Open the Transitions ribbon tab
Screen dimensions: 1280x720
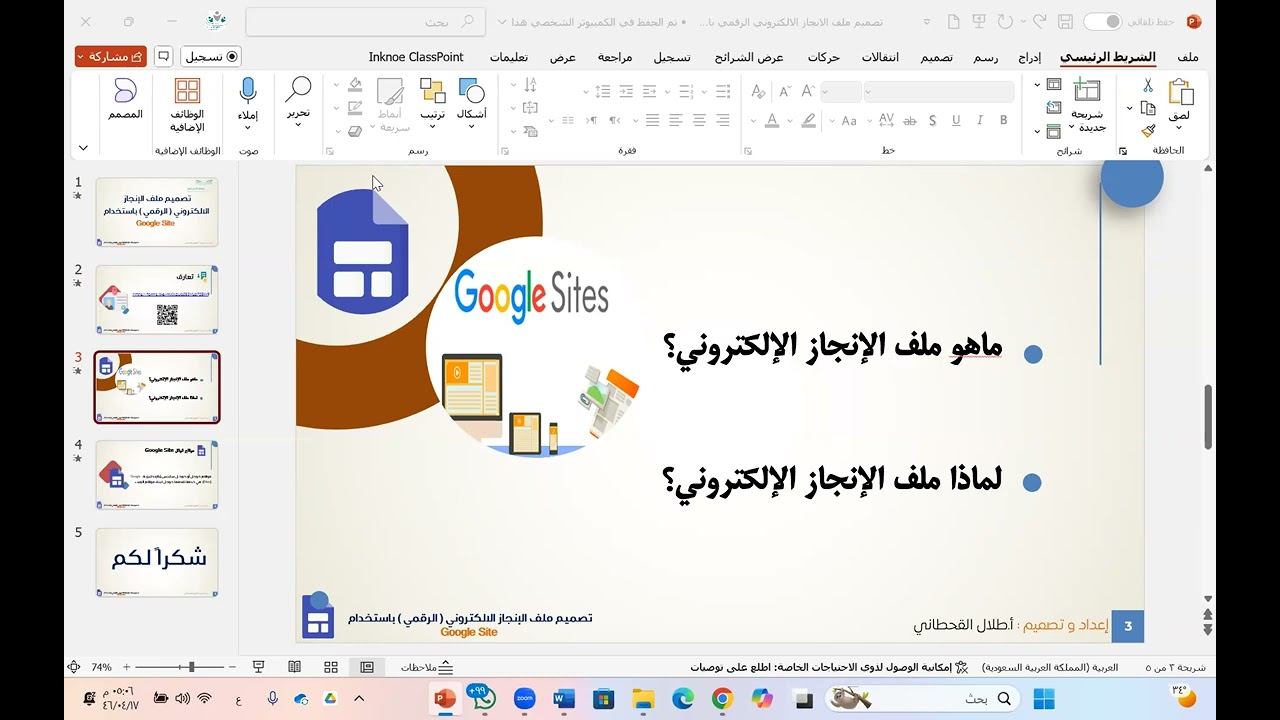pos(881,57)
